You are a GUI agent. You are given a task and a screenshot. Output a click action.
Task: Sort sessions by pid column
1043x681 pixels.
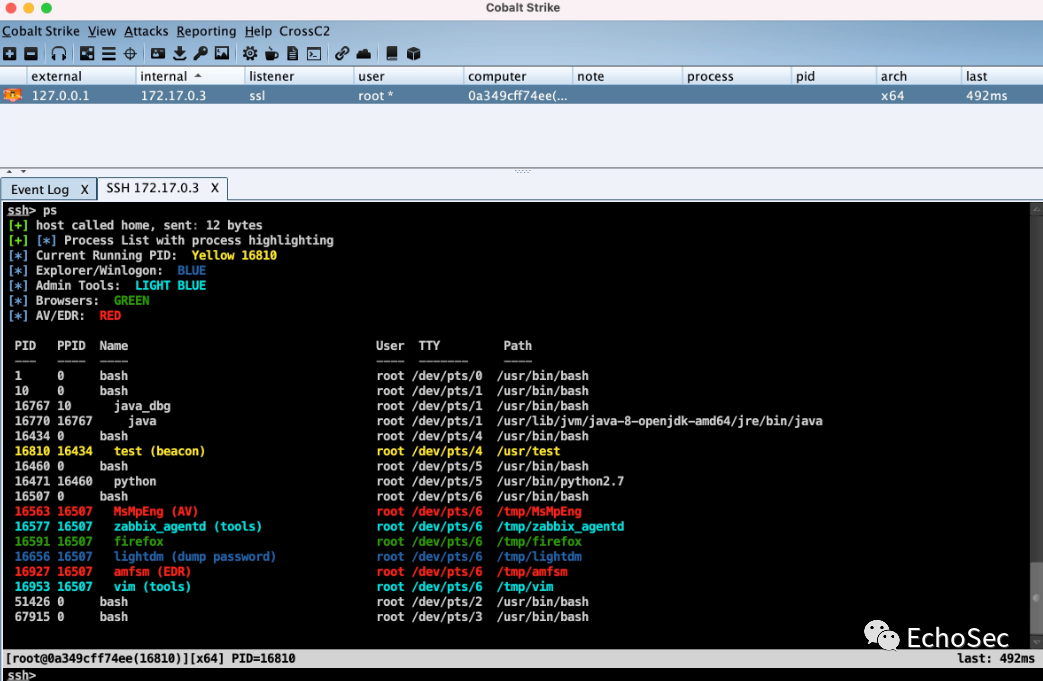(833, 76)
